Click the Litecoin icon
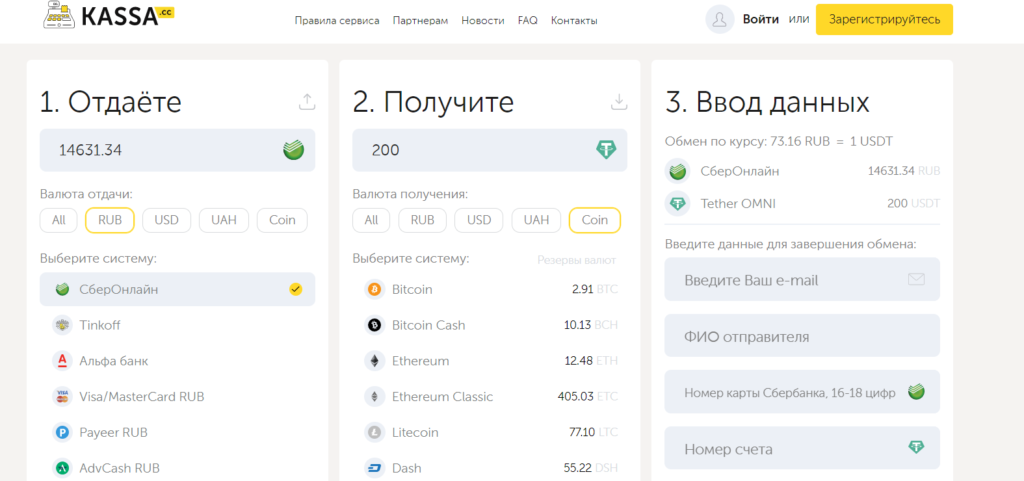1024x481 pixels. (374, 432)
